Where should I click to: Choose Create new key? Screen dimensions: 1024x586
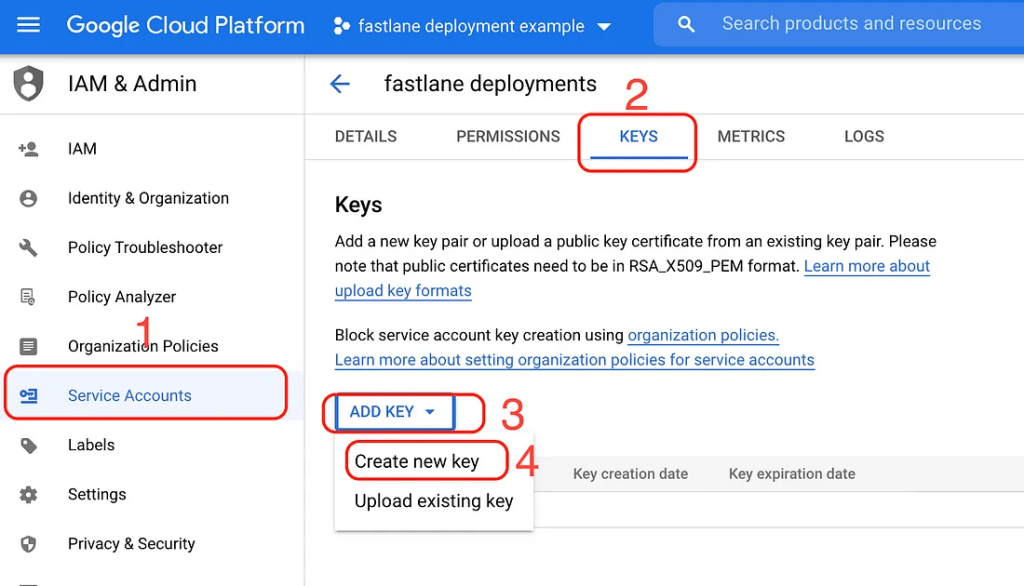[417, 461]
